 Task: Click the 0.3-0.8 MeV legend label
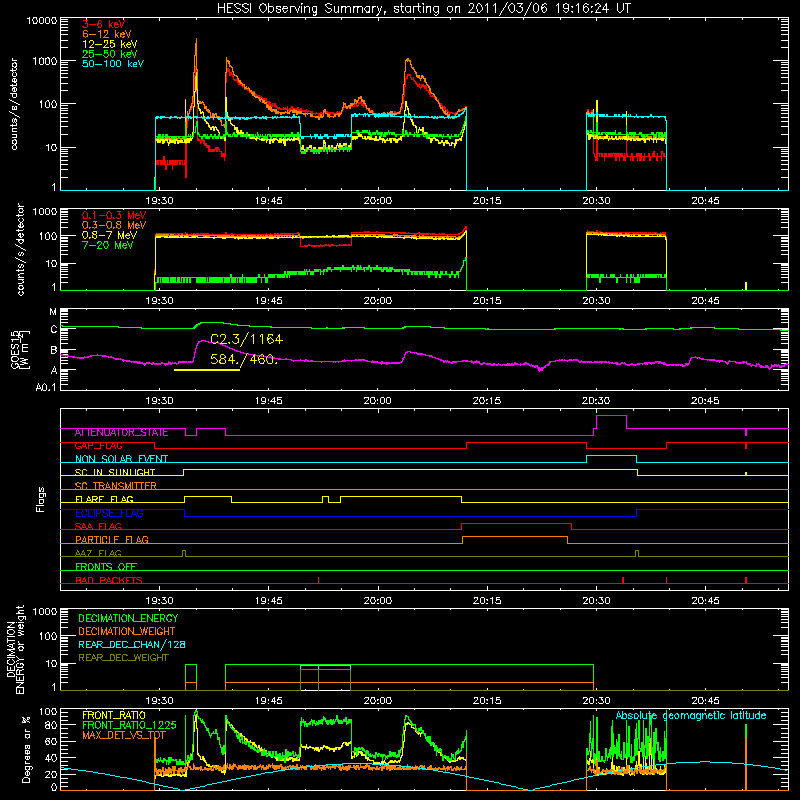tap(114, 225)
